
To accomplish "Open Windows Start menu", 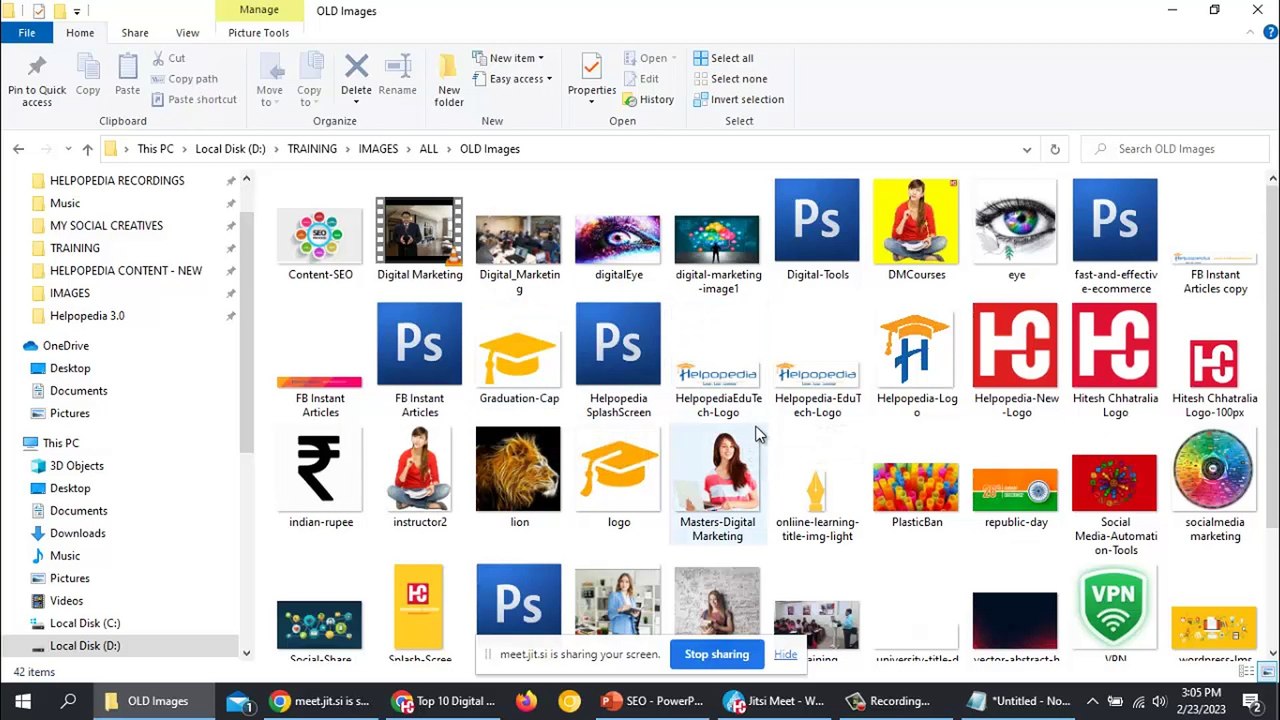I will [23, 701].
